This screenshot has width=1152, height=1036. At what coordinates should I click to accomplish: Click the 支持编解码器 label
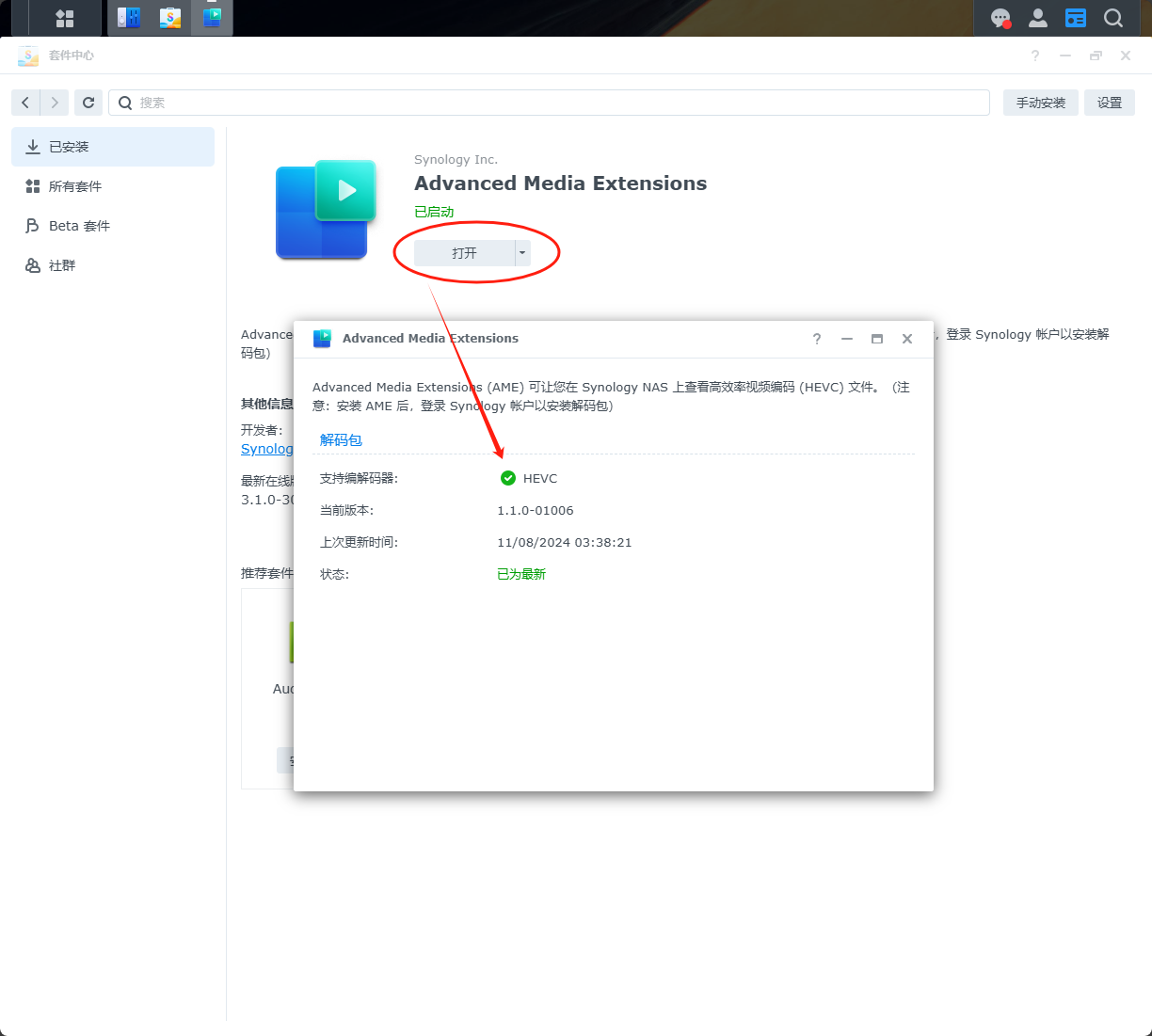point(359,478)
